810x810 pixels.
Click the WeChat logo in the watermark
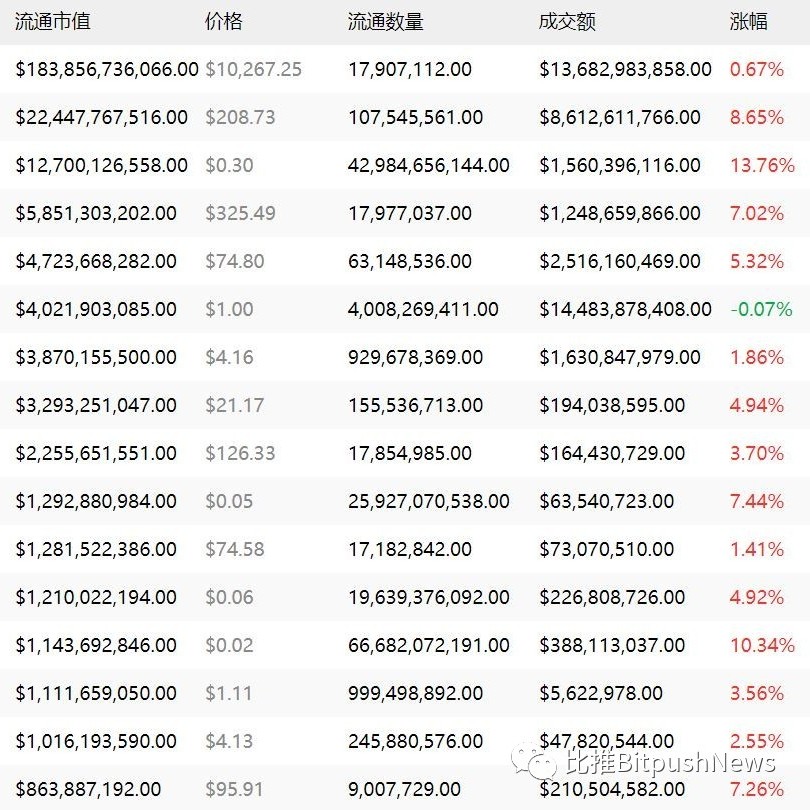[x=534, y=761]
